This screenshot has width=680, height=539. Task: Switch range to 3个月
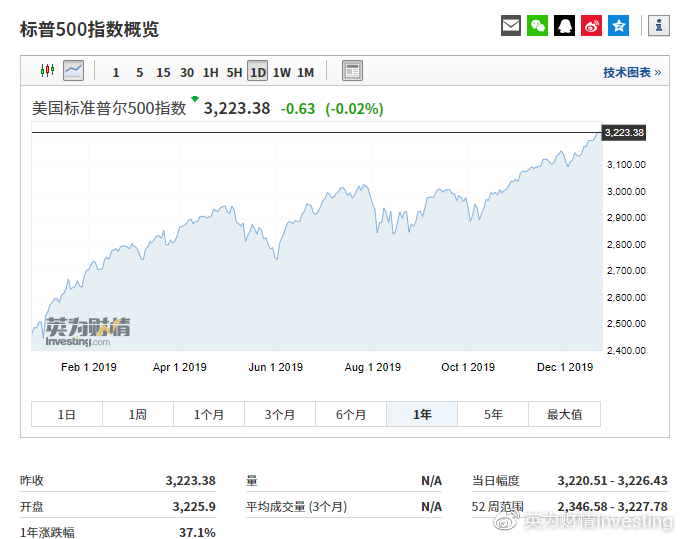(x=280, y=414)
